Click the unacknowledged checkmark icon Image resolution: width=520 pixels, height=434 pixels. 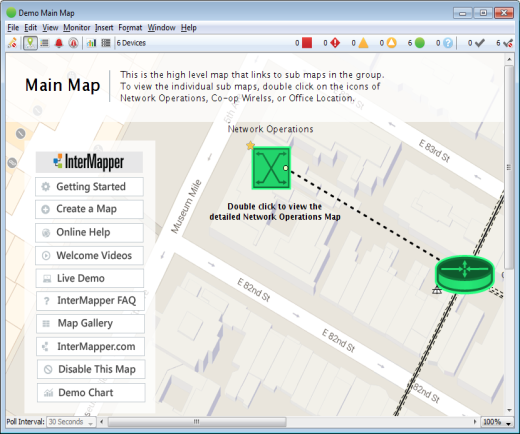pyautogui.click(x=508, y=43)
